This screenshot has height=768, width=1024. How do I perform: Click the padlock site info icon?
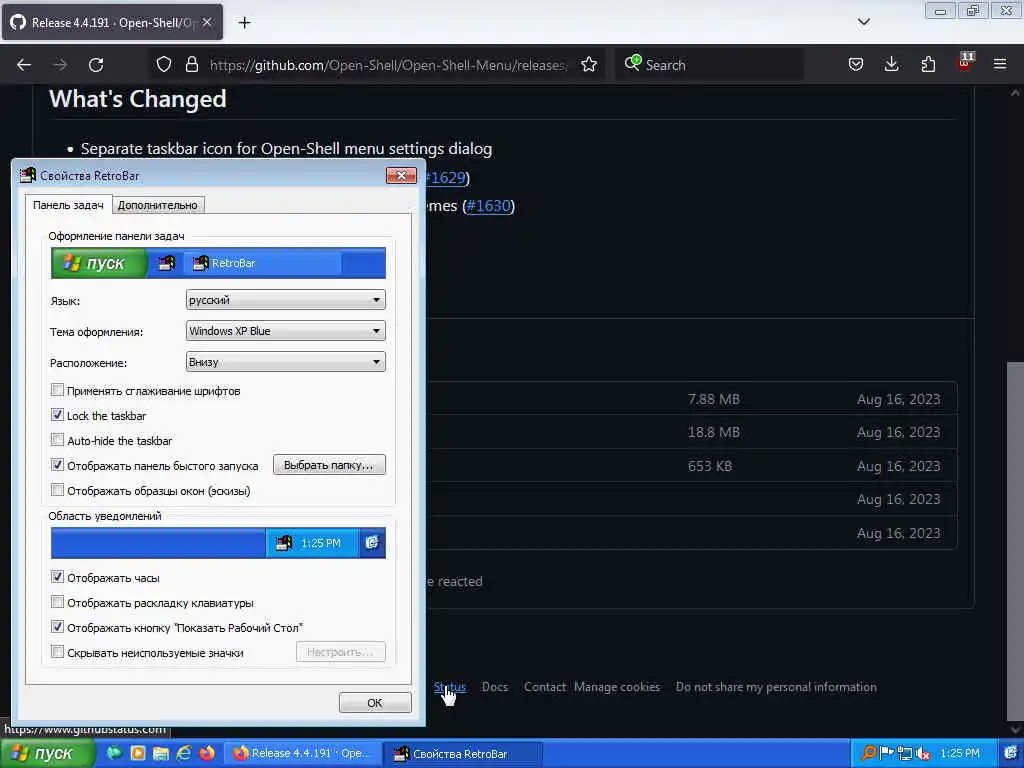click(191, 65)
